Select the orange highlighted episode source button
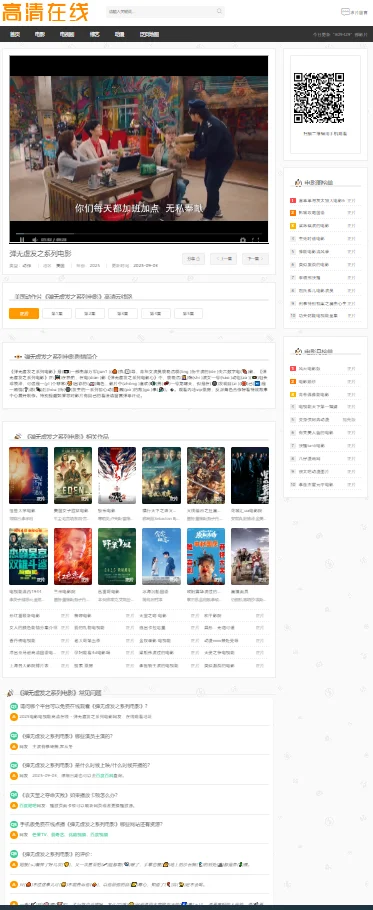 (x=24, y=313)
